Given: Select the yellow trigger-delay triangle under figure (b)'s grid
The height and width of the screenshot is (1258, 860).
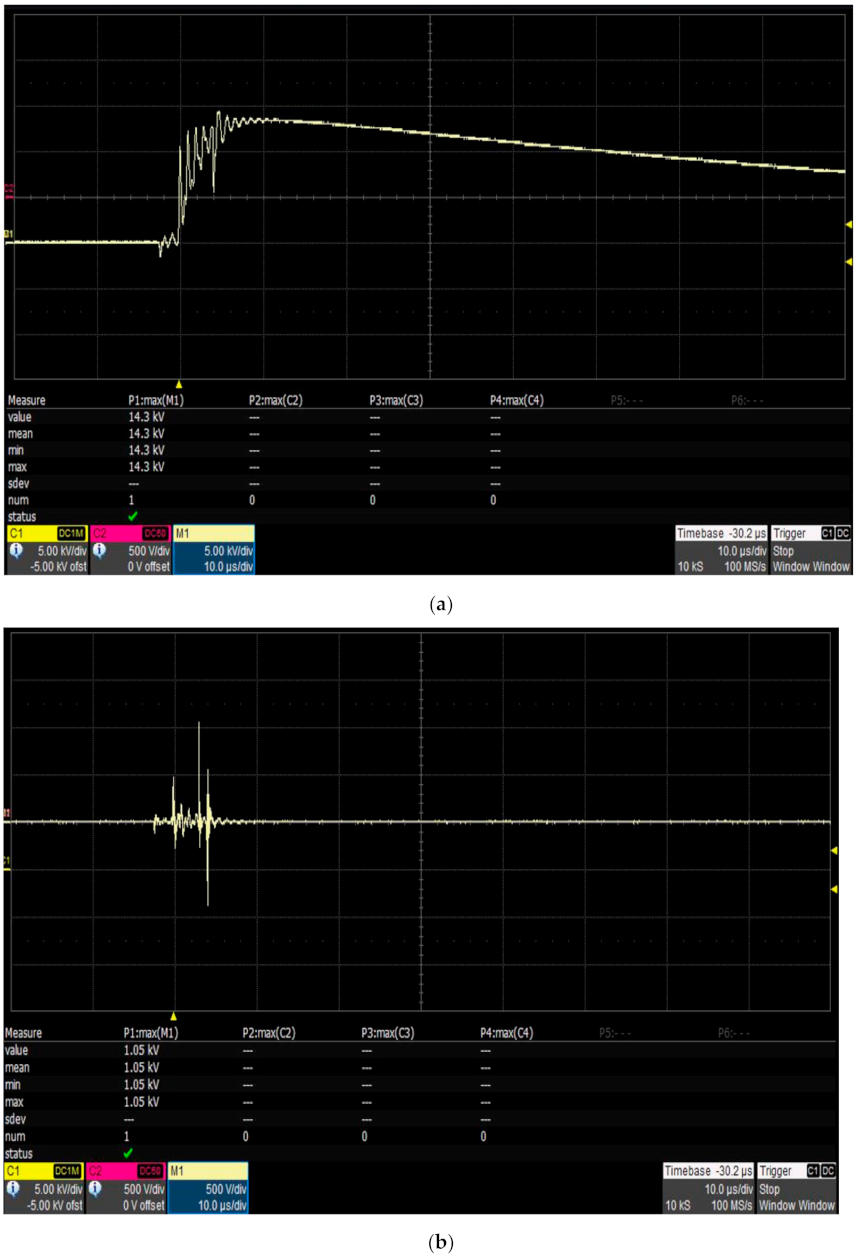Looking at the screenshot, I should (173, 1016).
